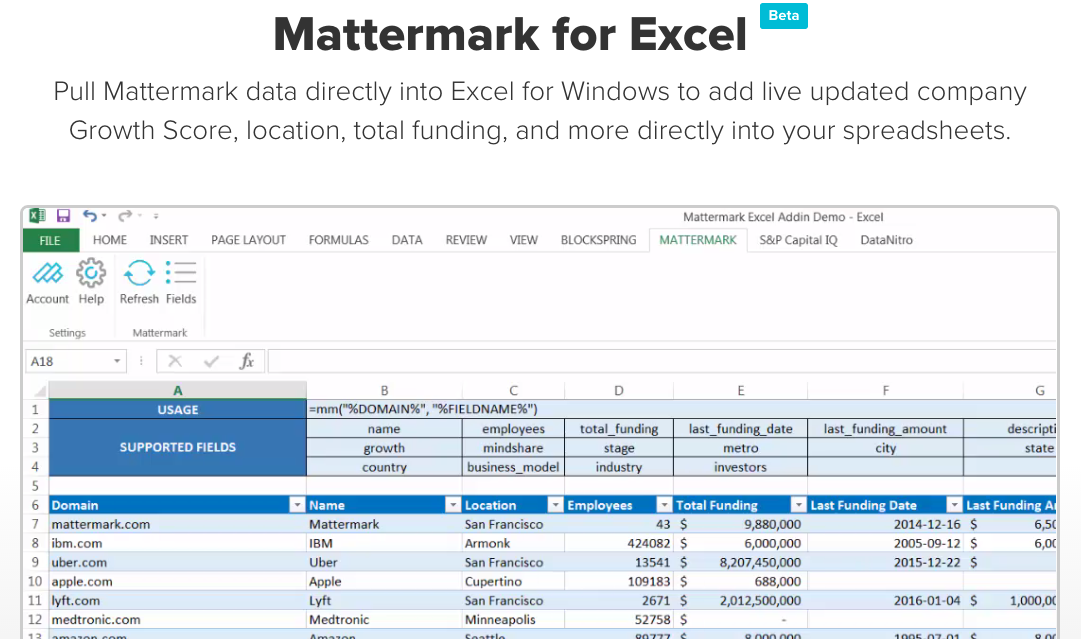The image size is (1081, 639).
Task: Click the Refresh icon in Mattermark ribbon
Action: 139,273
